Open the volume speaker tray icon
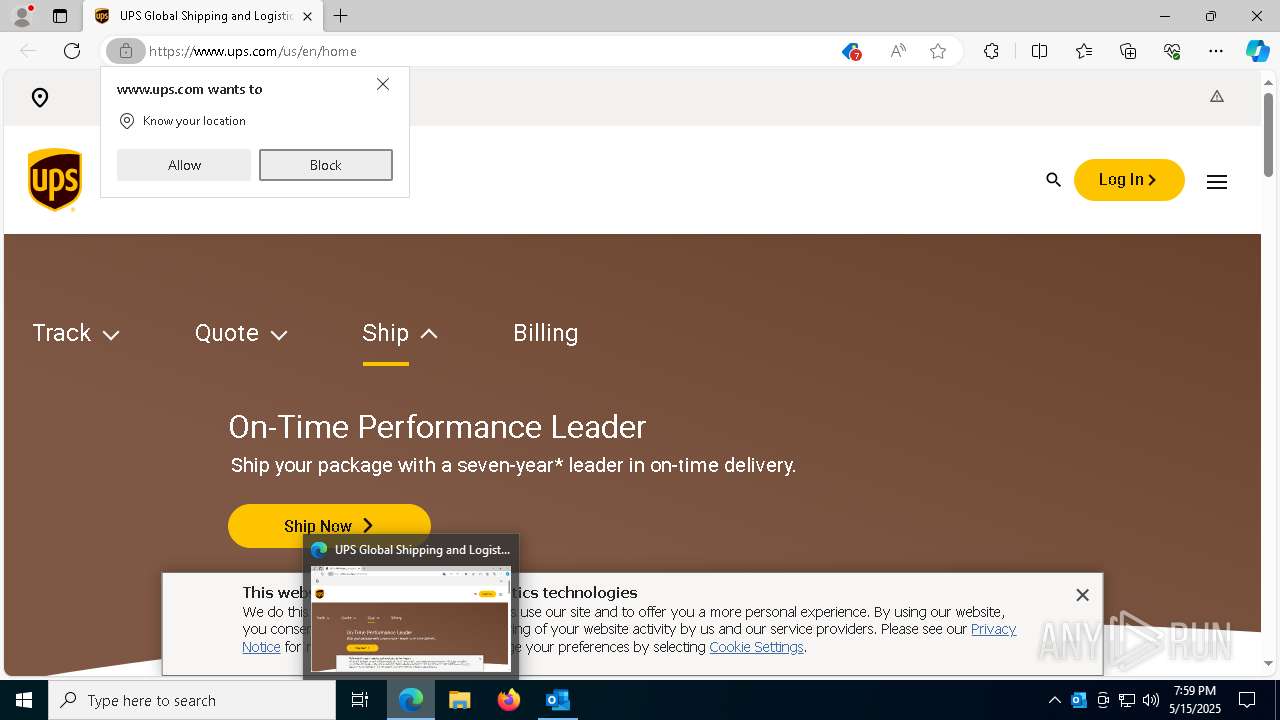Image resolution: width=1280 pixels, height=720 pixels. (1151, 700)
